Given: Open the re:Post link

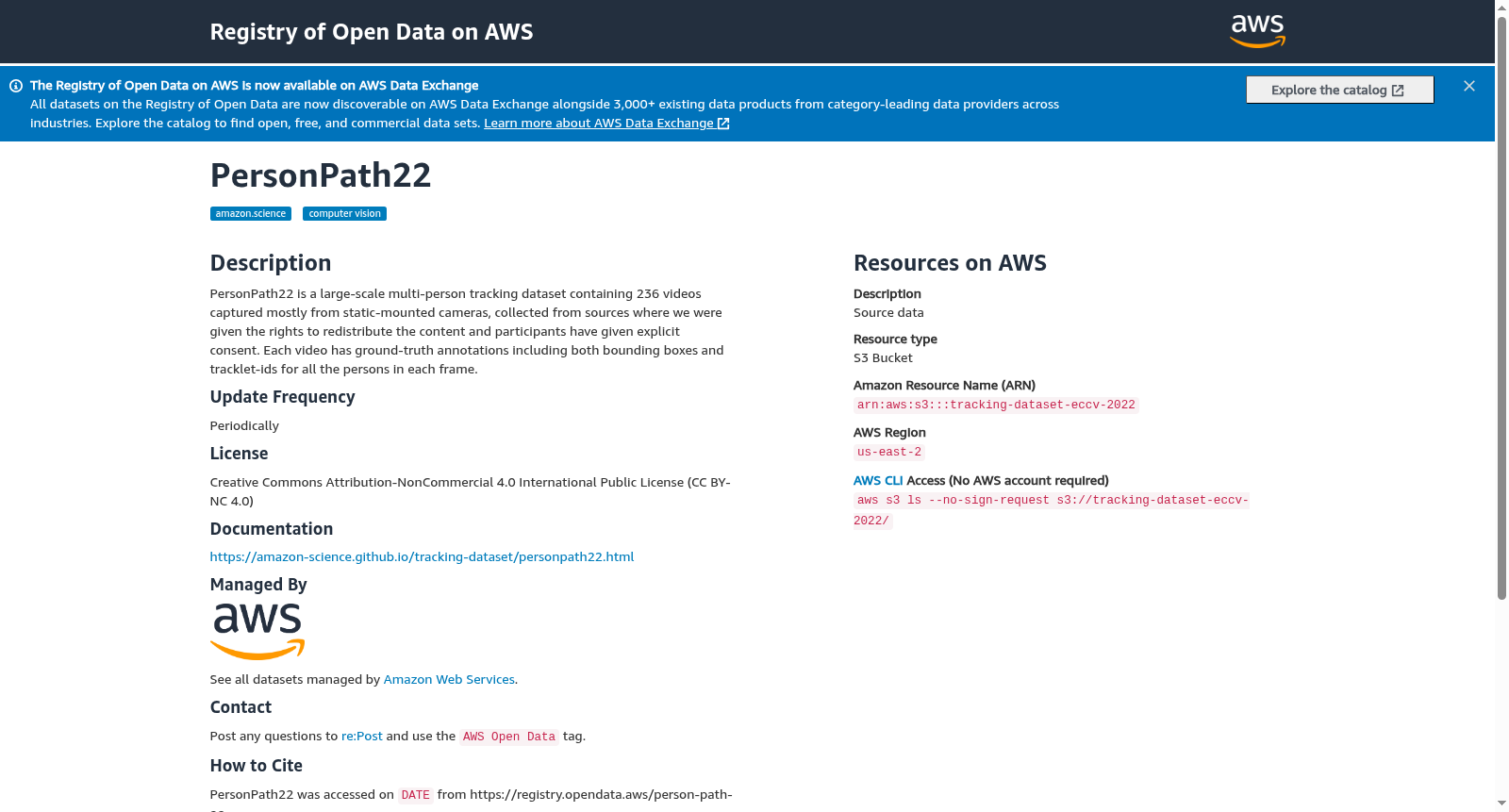Looking at the screenshot, I should click(x=362, y=737).
